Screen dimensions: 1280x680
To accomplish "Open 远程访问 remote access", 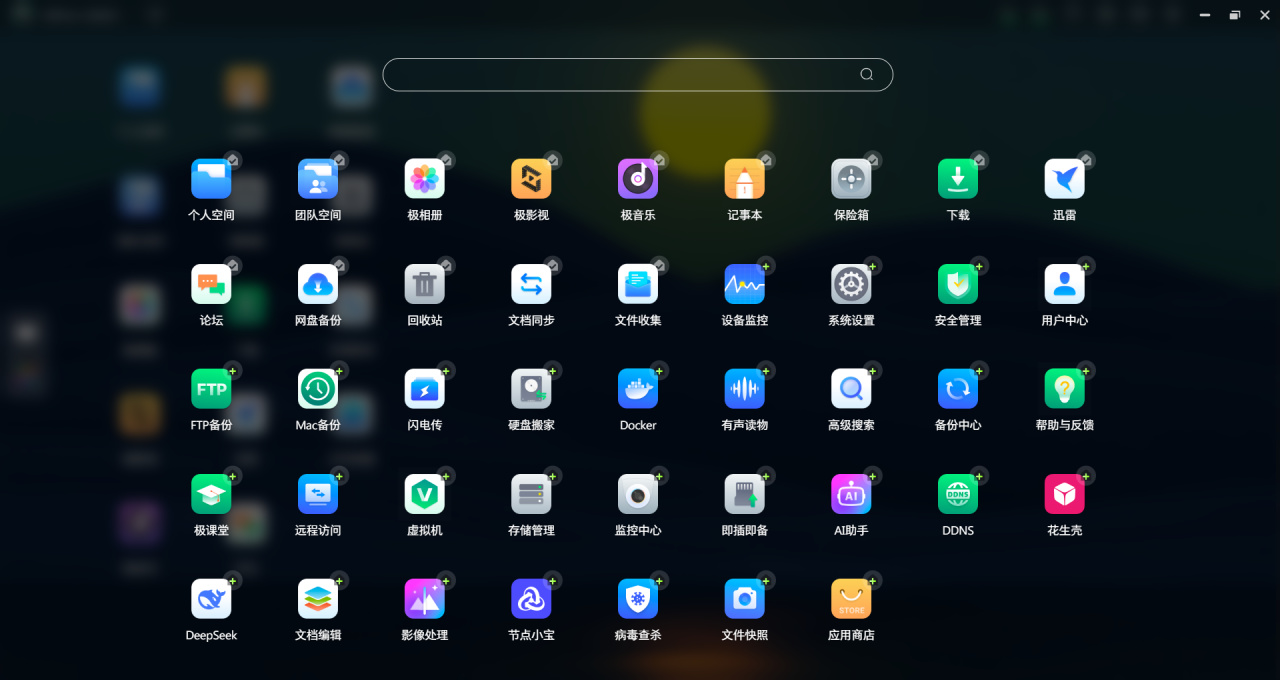I will [318, 494].
